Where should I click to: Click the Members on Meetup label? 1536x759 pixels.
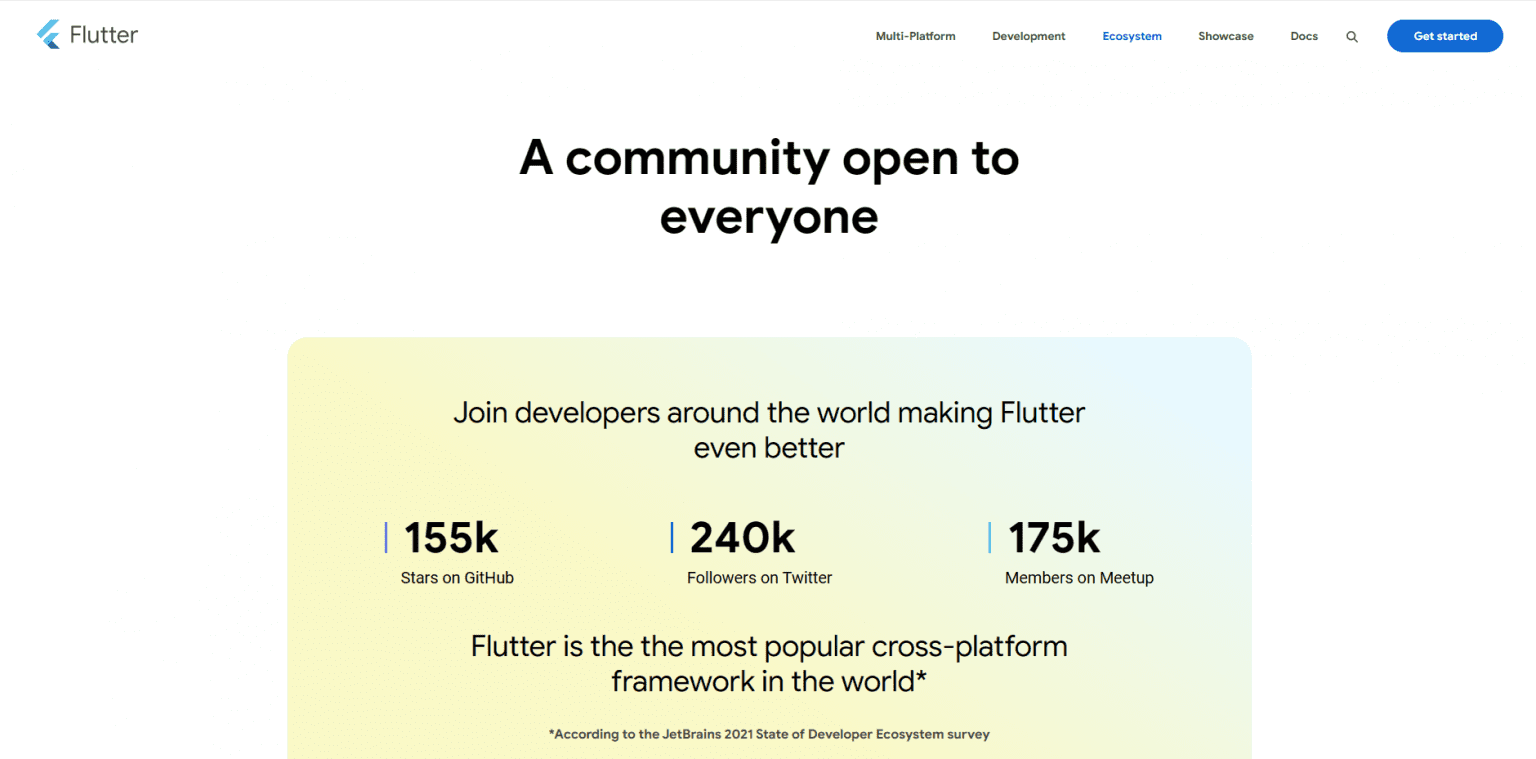pyautogui.click(x=1079, y=577)
